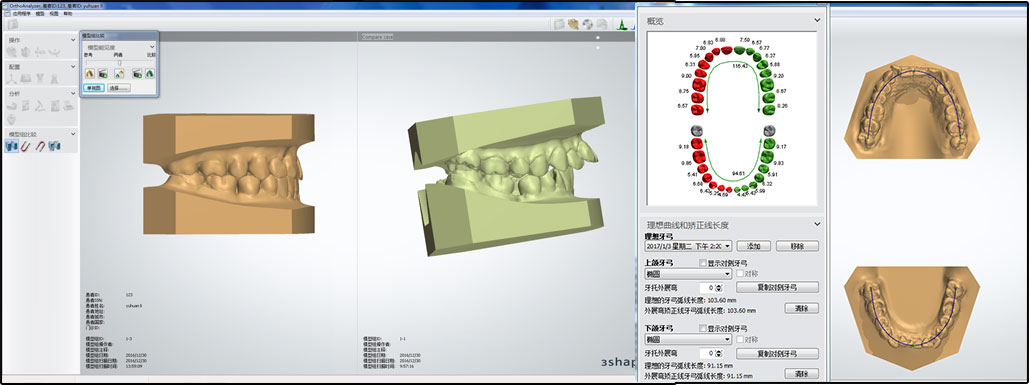Image resolution: width=1030 pixels, height=385 pixels.
Task: Select the first model comparison icon in left sidebar
Action: tap(11, 146)
